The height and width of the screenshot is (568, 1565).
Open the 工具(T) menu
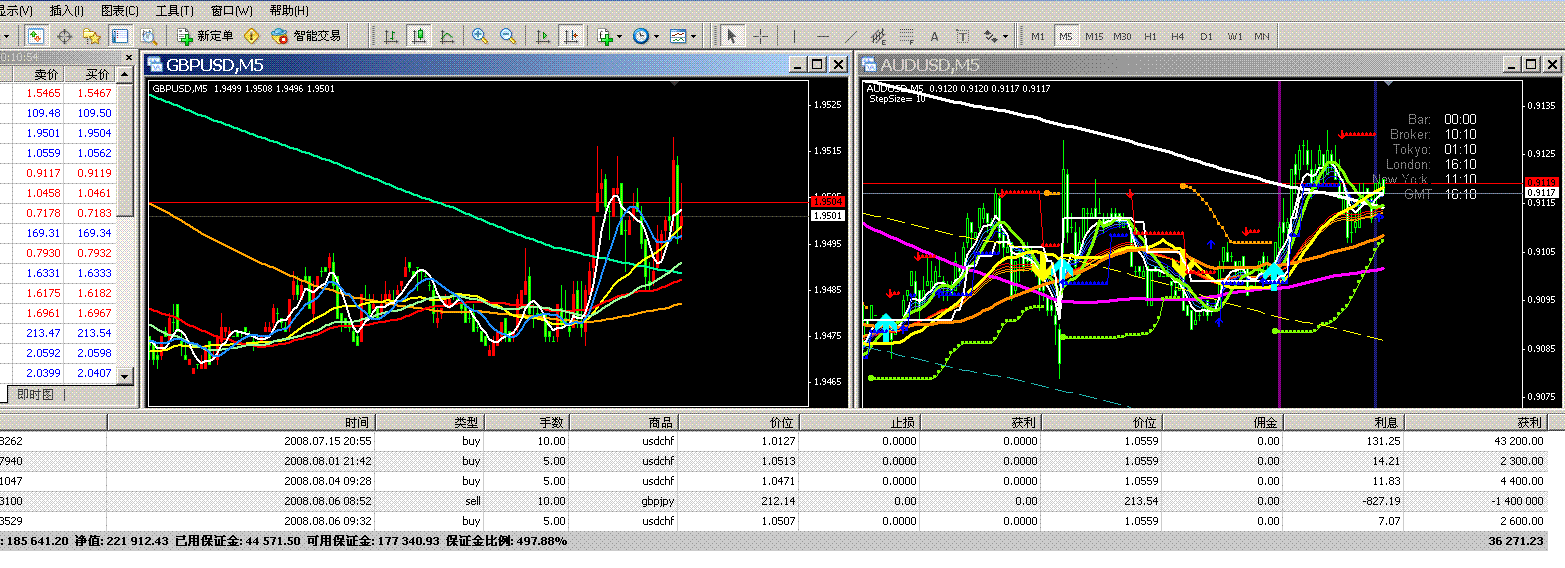(x=174, y=10)
